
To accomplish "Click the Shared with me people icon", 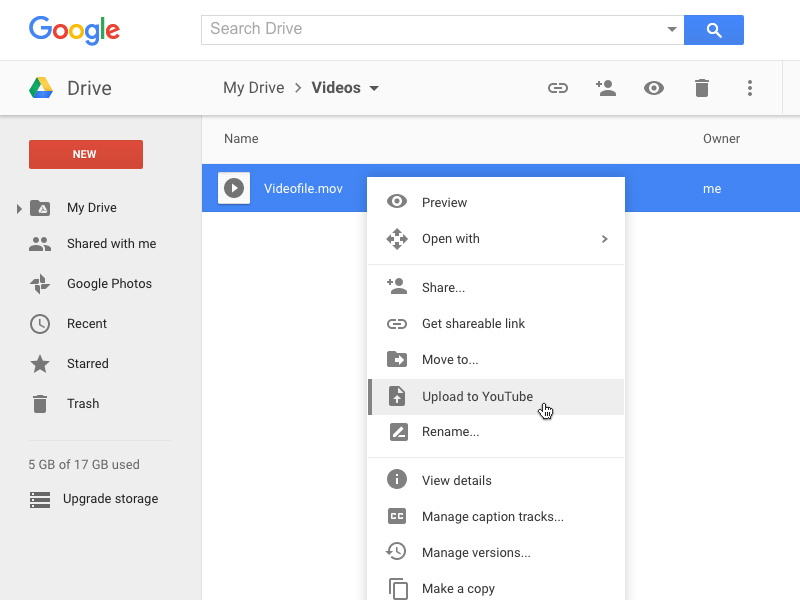I will [x=40, y=244].
